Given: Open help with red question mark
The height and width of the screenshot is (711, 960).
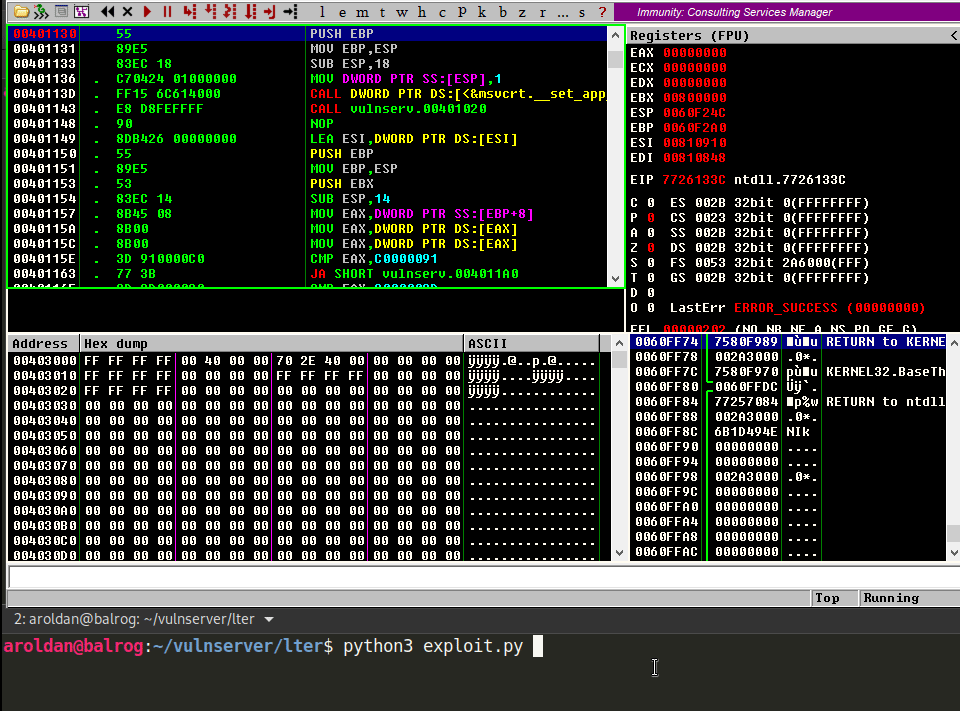Looking at the screenshot, I should pos(602,12).
